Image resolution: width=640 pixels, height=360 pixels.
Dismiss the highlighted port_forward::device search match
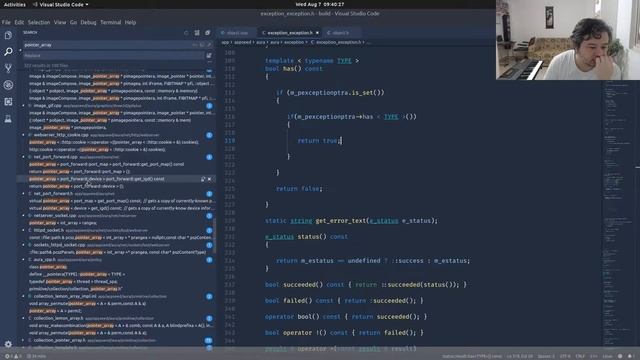(210, 179)
